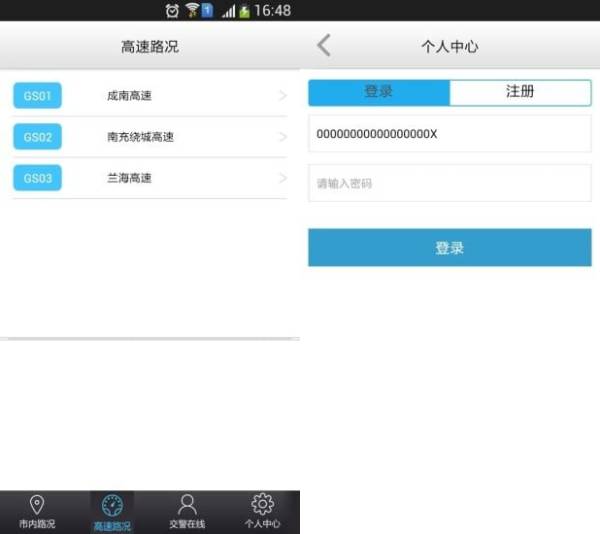Tap the signal strength bars icon
The image size is (600, 534).
pos(228,11)
